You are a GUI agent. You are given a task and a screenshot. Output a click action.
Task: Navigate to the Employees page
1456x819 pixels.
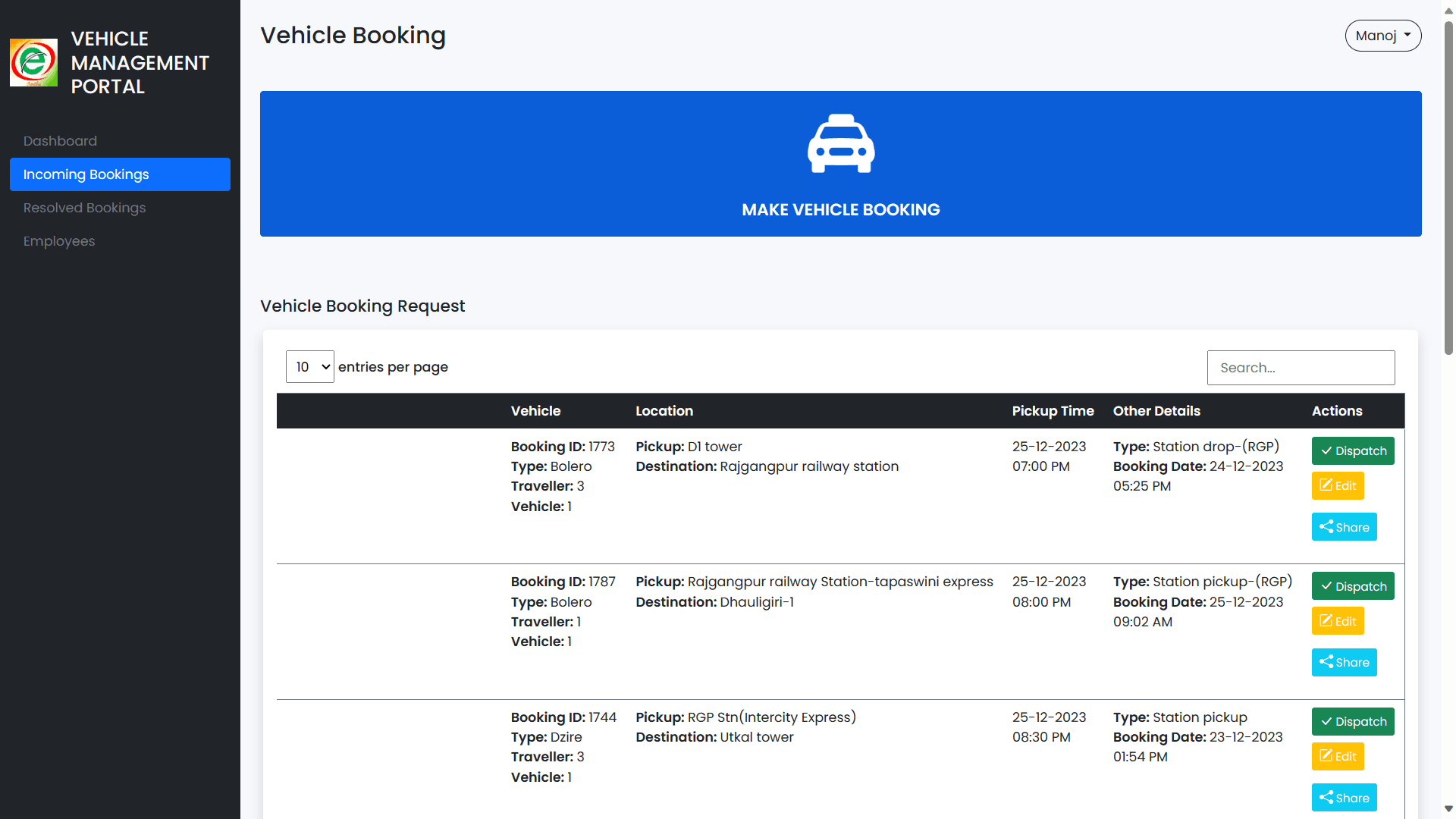[59, 241]
